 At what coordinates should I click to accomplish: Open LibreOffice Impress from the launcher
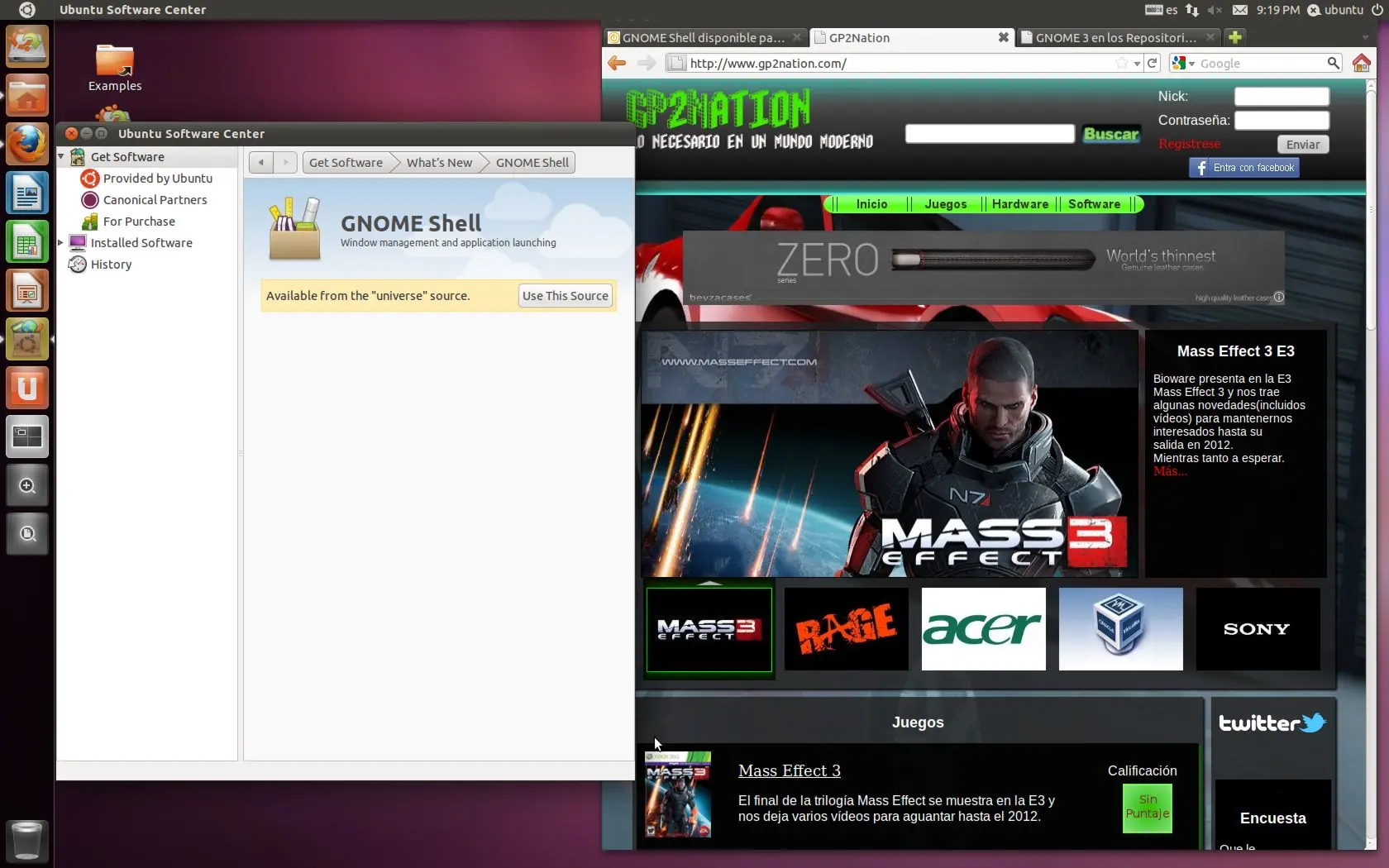[x=27, y=291]
